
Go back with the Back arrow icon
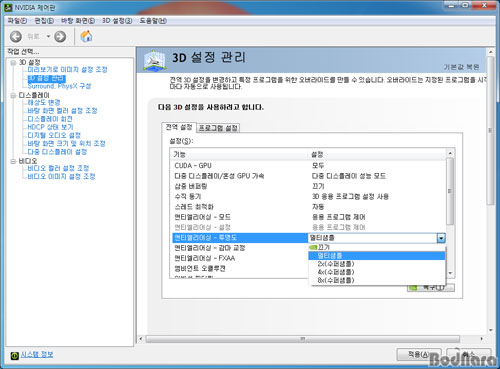16,36
